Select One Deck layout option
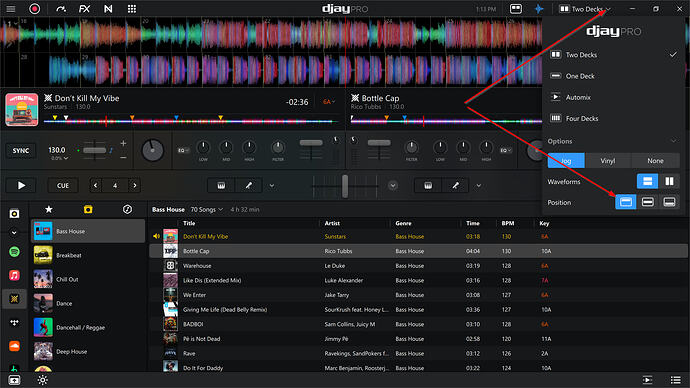Image resolution: width=690 pixels, height=388 pixels. point(613,76)
